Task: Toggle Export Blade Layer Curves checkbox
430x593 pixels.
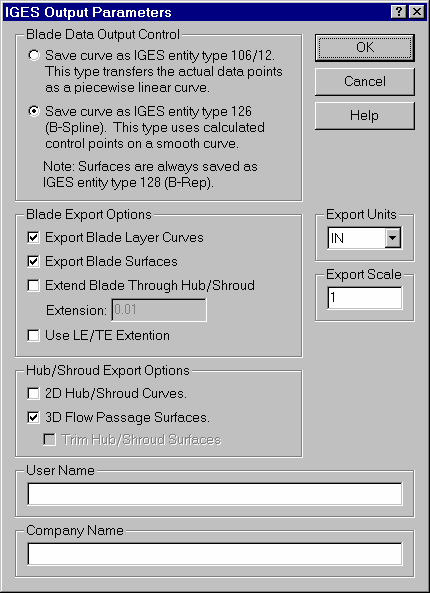Action: (x=33, y=238)
